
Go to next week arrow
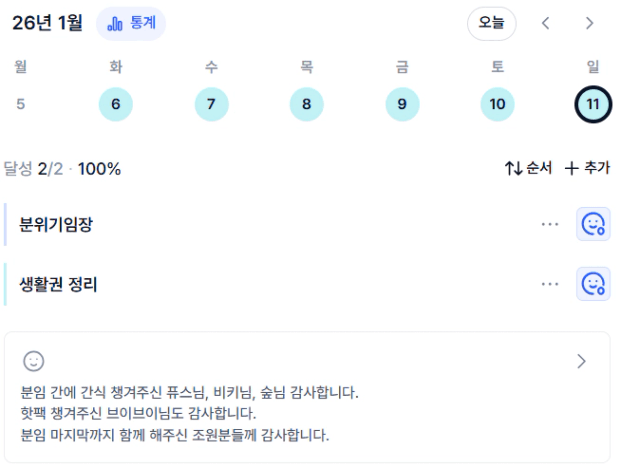pos(590,23)
